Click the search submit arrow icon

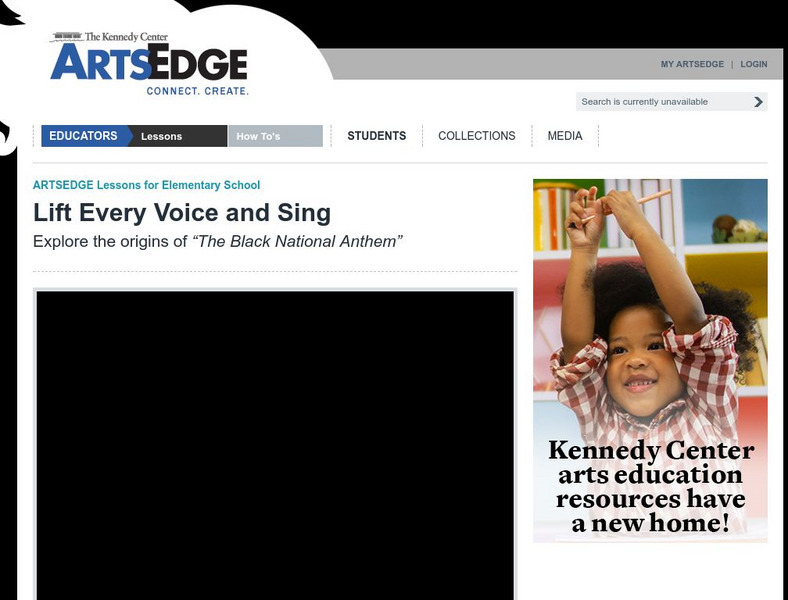[x=758, y=102]
